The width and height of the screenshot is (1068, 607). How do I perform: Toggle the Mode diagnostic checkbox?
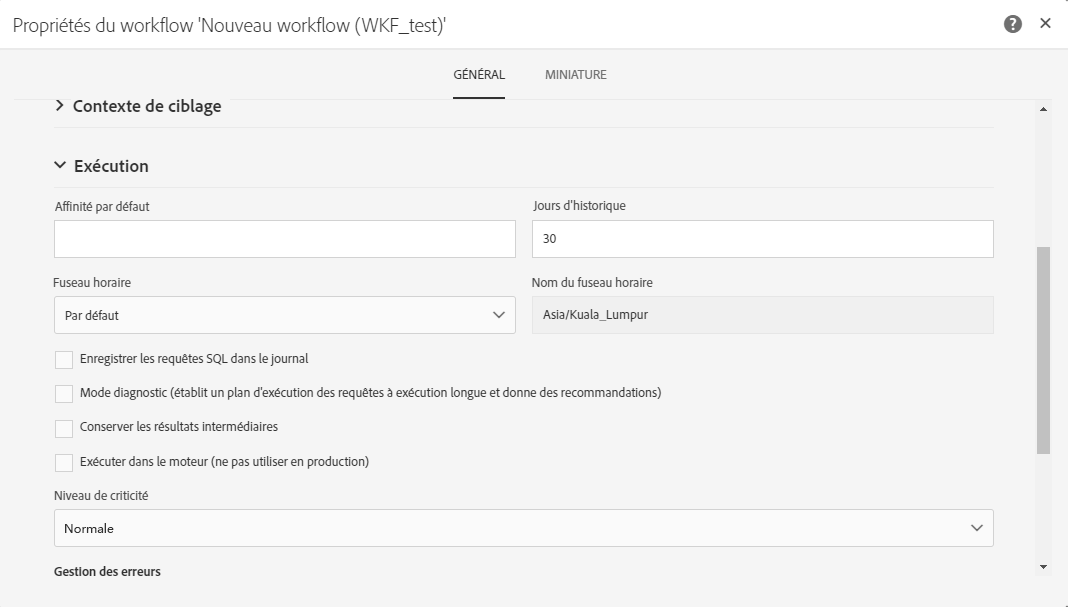tap(64, 394)
